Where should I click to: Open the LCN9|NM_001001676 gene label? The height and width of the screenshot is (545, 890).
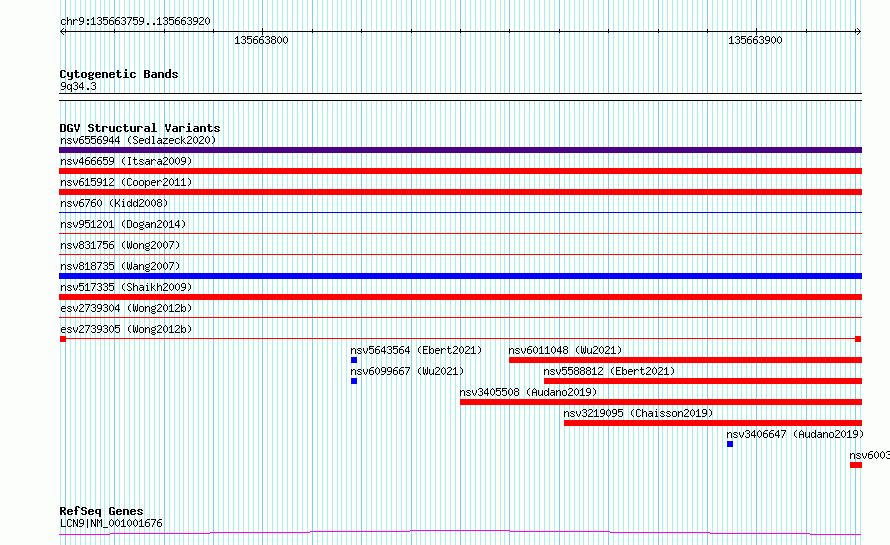pos(111,523)
